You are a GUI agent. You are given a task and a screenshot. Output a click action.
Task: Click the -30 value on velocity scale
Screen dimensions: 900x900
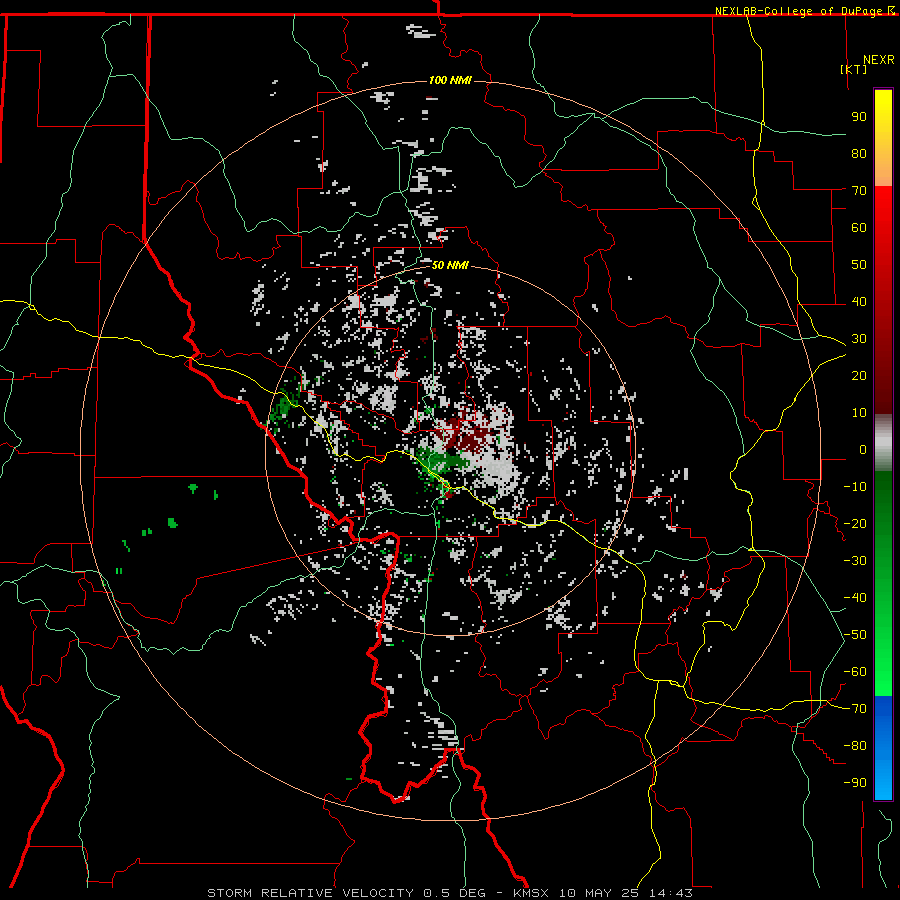point(855,561)
